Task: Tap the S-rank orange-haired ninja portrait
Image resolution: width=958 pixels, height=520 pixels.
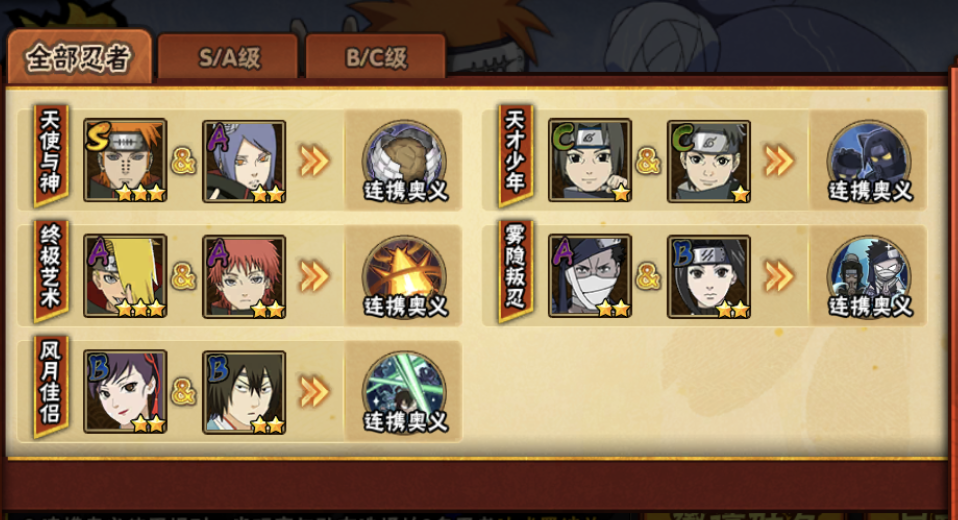Action: coord(125,161)
